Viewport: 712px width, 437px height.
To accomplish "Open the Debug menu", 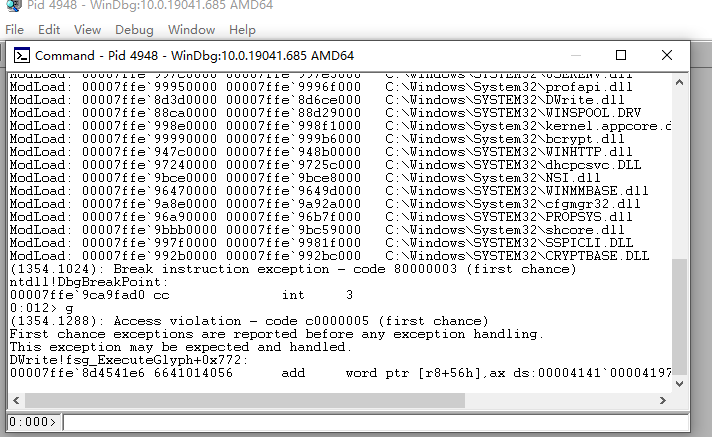I will coord(134,30).
